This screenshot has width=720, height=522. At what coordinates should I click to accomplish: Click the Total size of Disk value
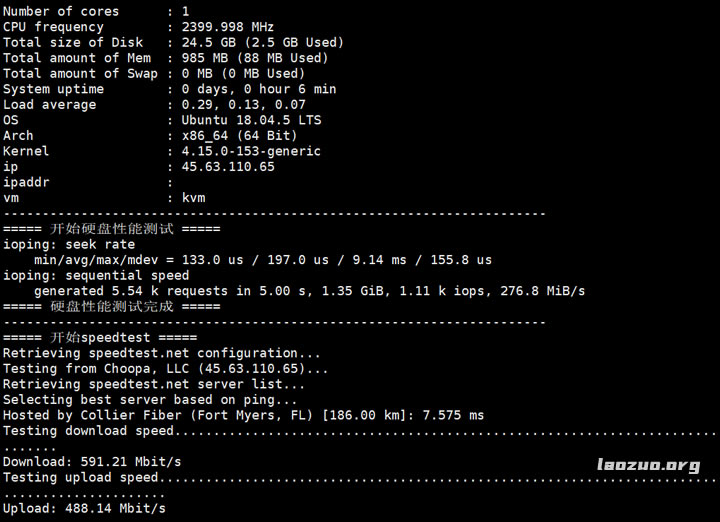click(x=262, y=42)
